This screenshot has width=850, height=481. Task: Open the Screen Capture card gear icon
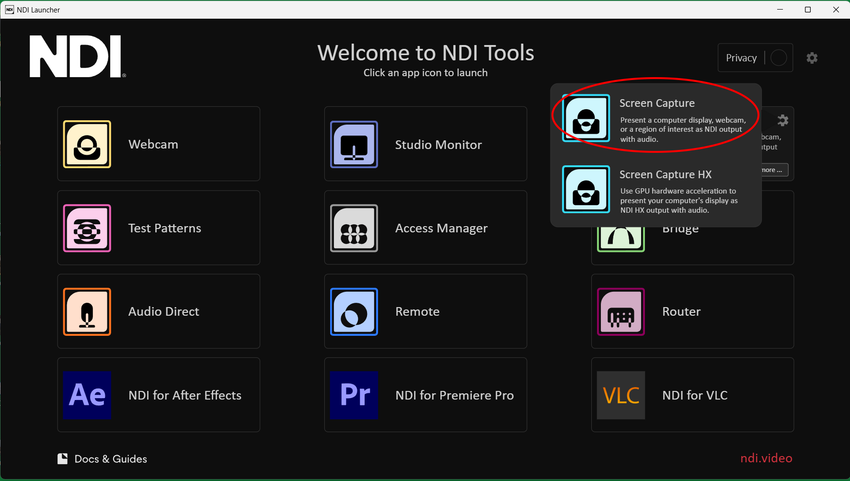point(782,120)
